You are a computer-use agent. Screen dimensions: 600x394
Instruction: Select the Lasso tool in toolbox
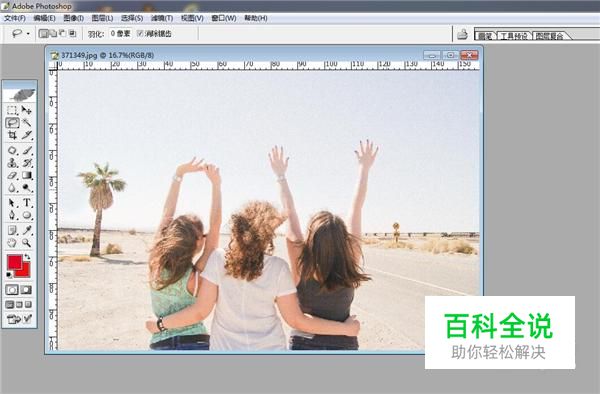point(12,123)
